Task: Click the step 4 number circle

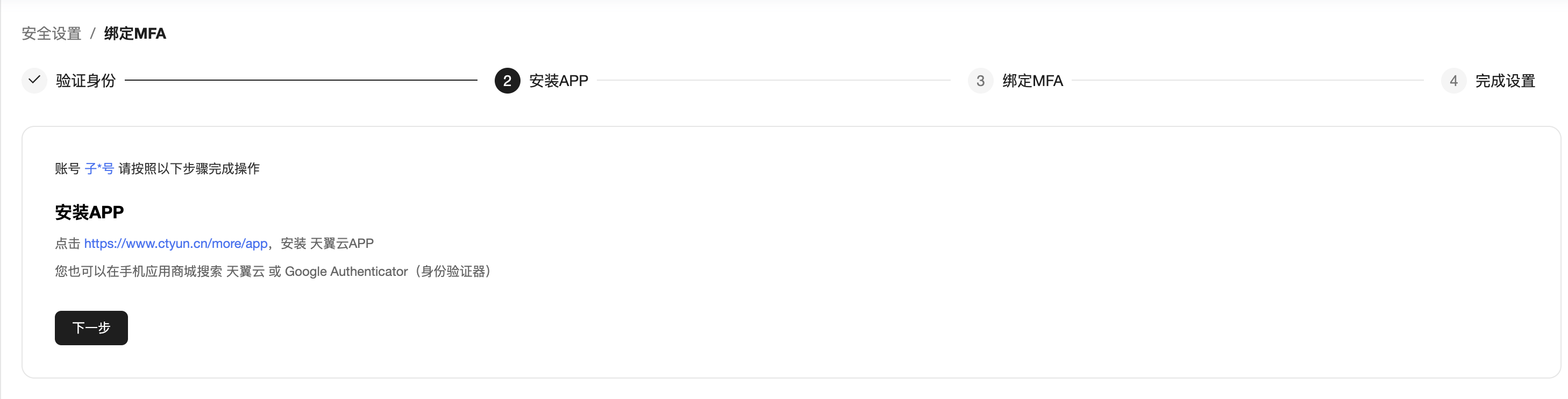Action: click(x=1453, y=81)
